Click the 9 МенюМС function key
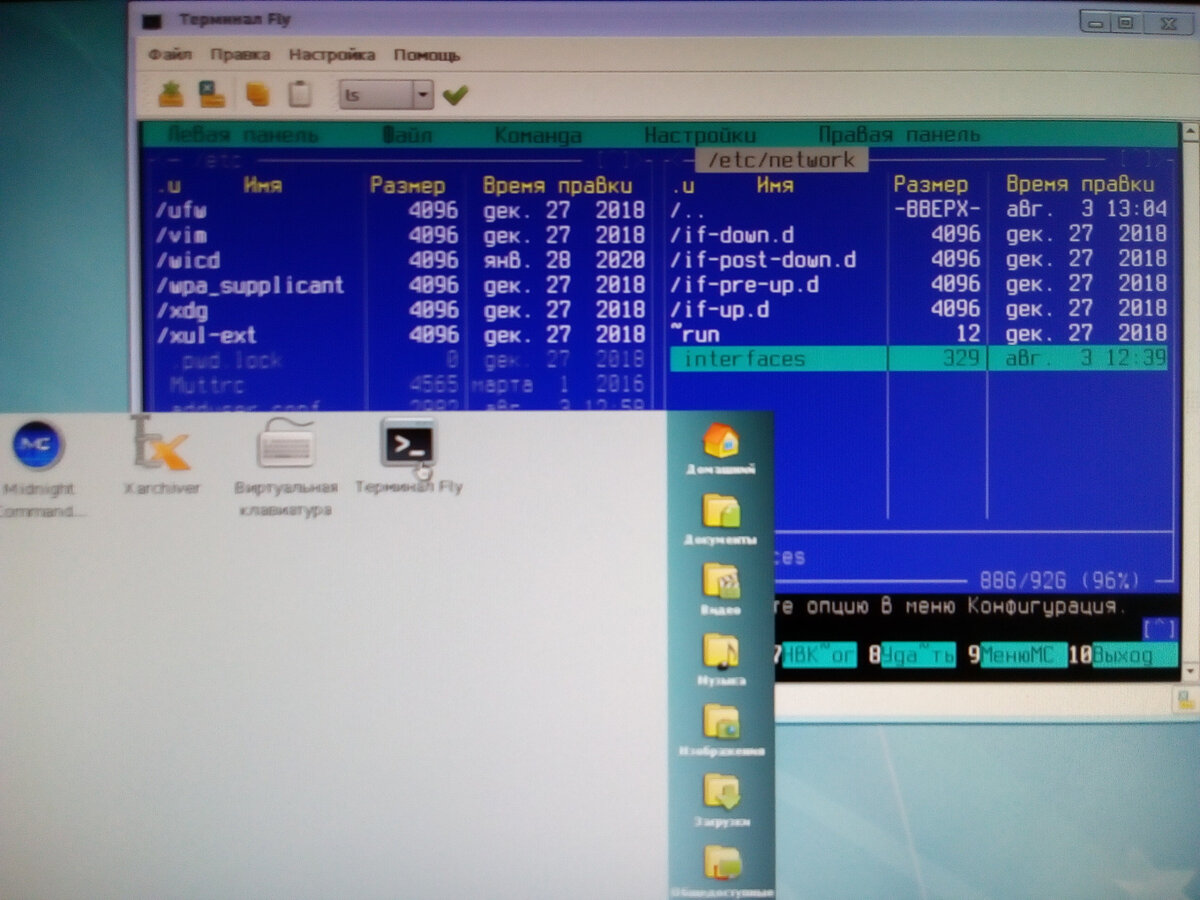Viewport: 1200px width, 900px height. 1017,656
